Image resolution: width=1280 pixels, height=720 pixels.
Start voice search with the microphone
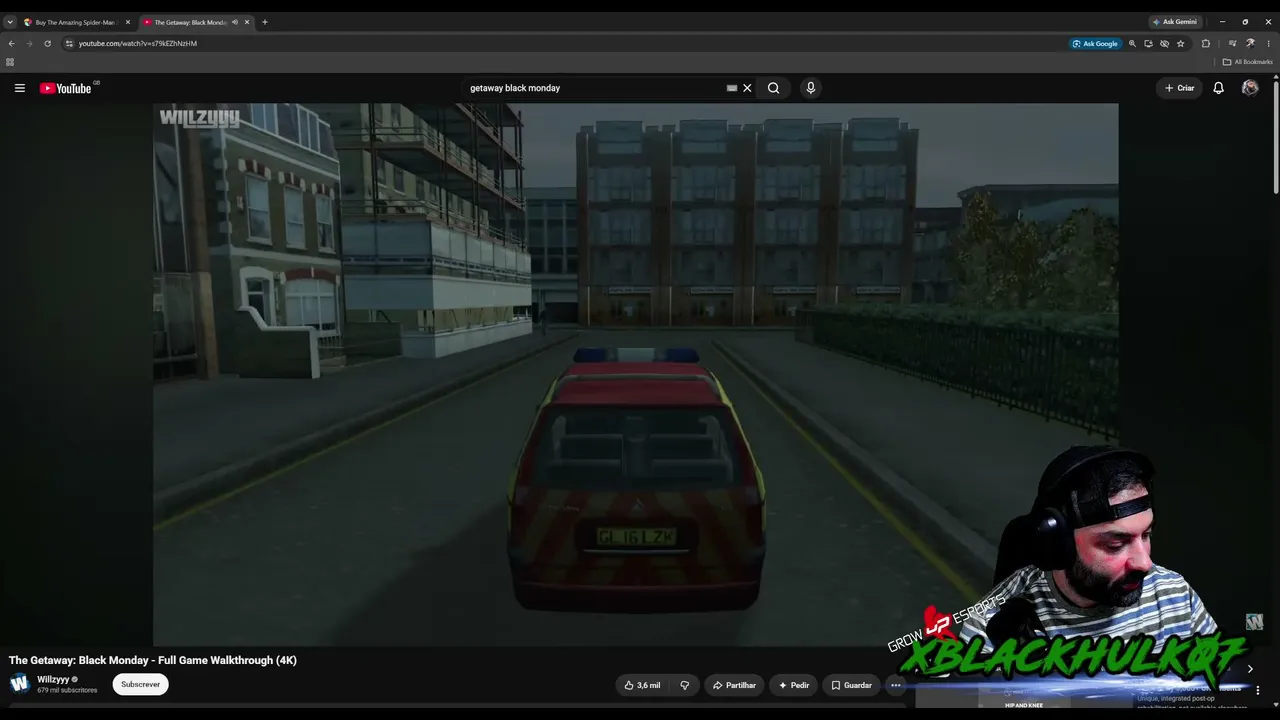(811, 88)
